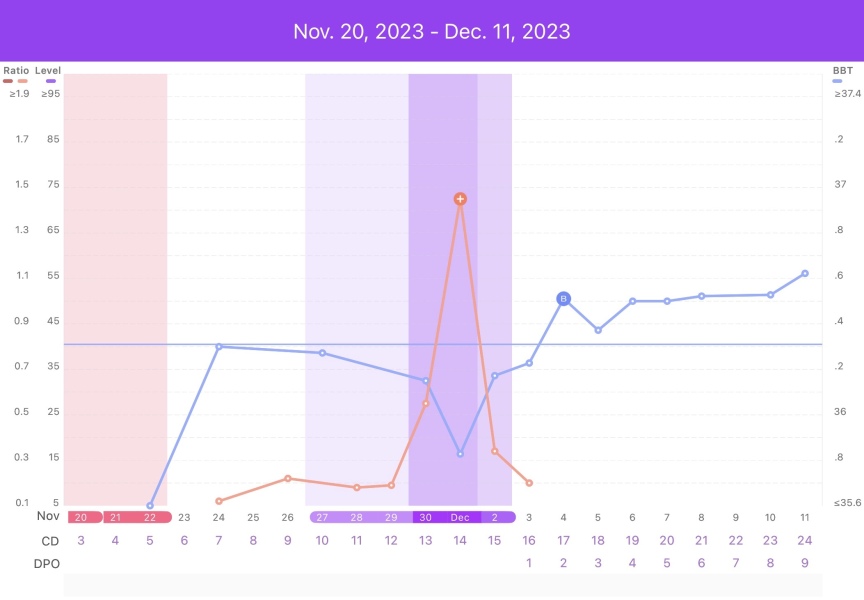Click DPO 9 label

[805, 564]
